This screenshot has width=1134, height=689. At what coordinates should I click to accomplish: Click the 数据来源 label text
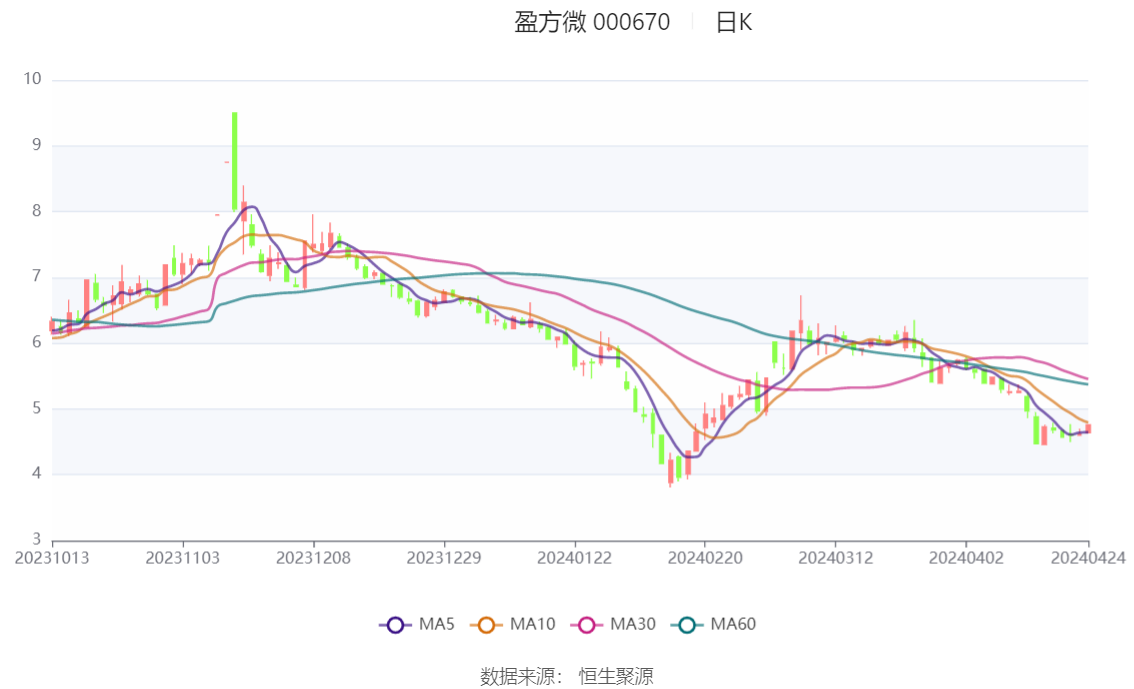[518, 677]
